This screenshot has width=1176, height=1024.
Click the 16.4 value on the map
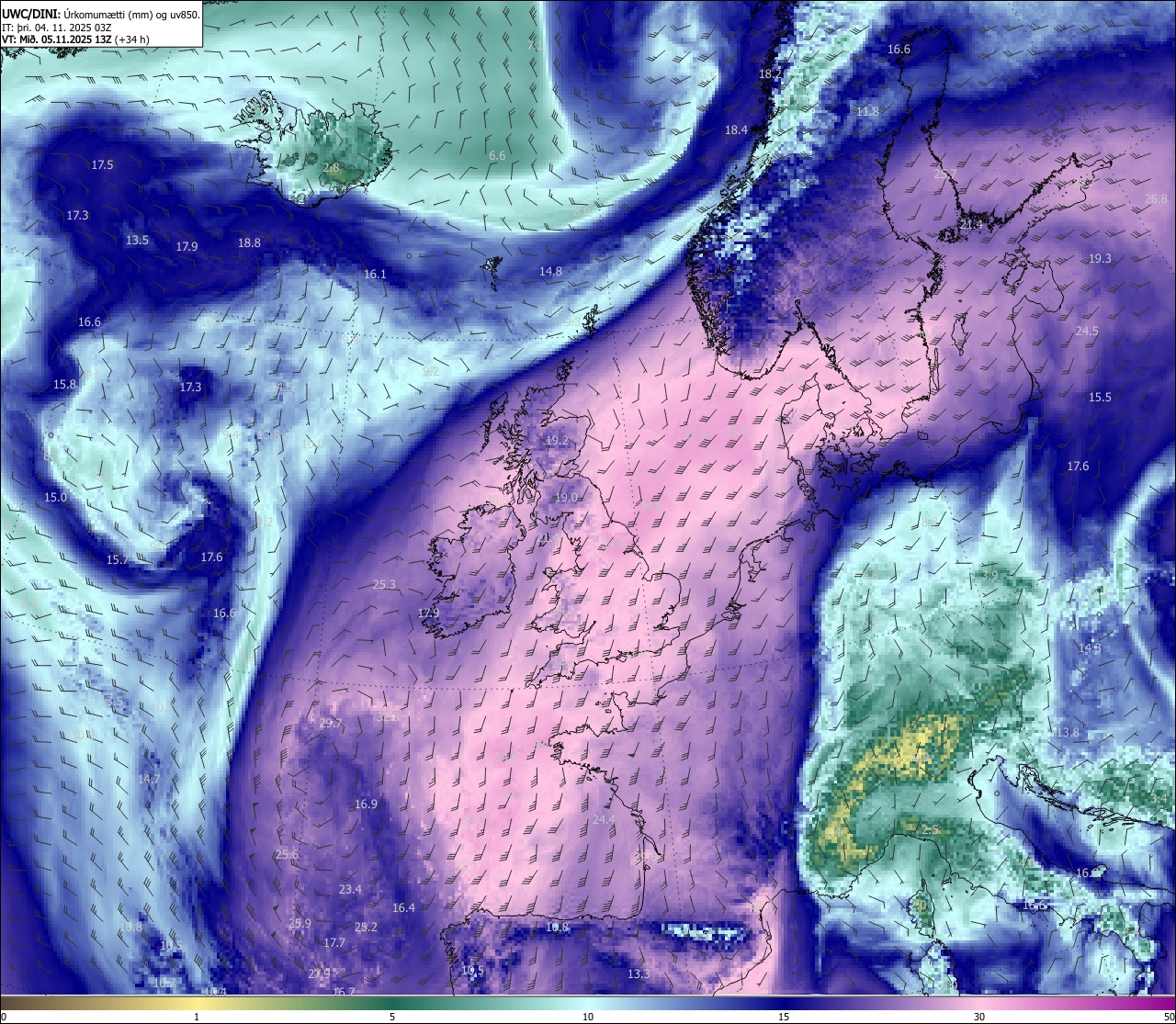[x=403, y=908]
